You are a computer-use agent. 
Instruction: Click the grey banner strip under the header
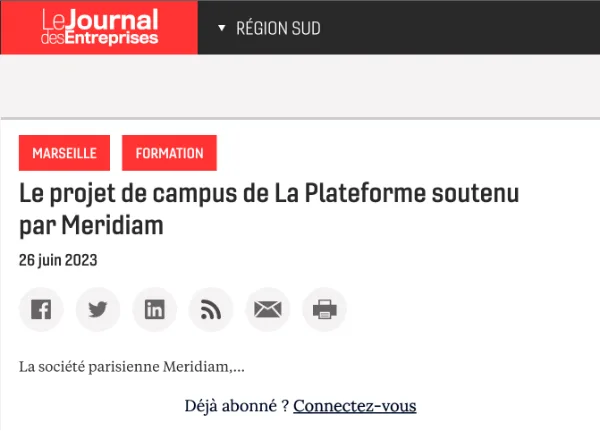coord(300,85)
